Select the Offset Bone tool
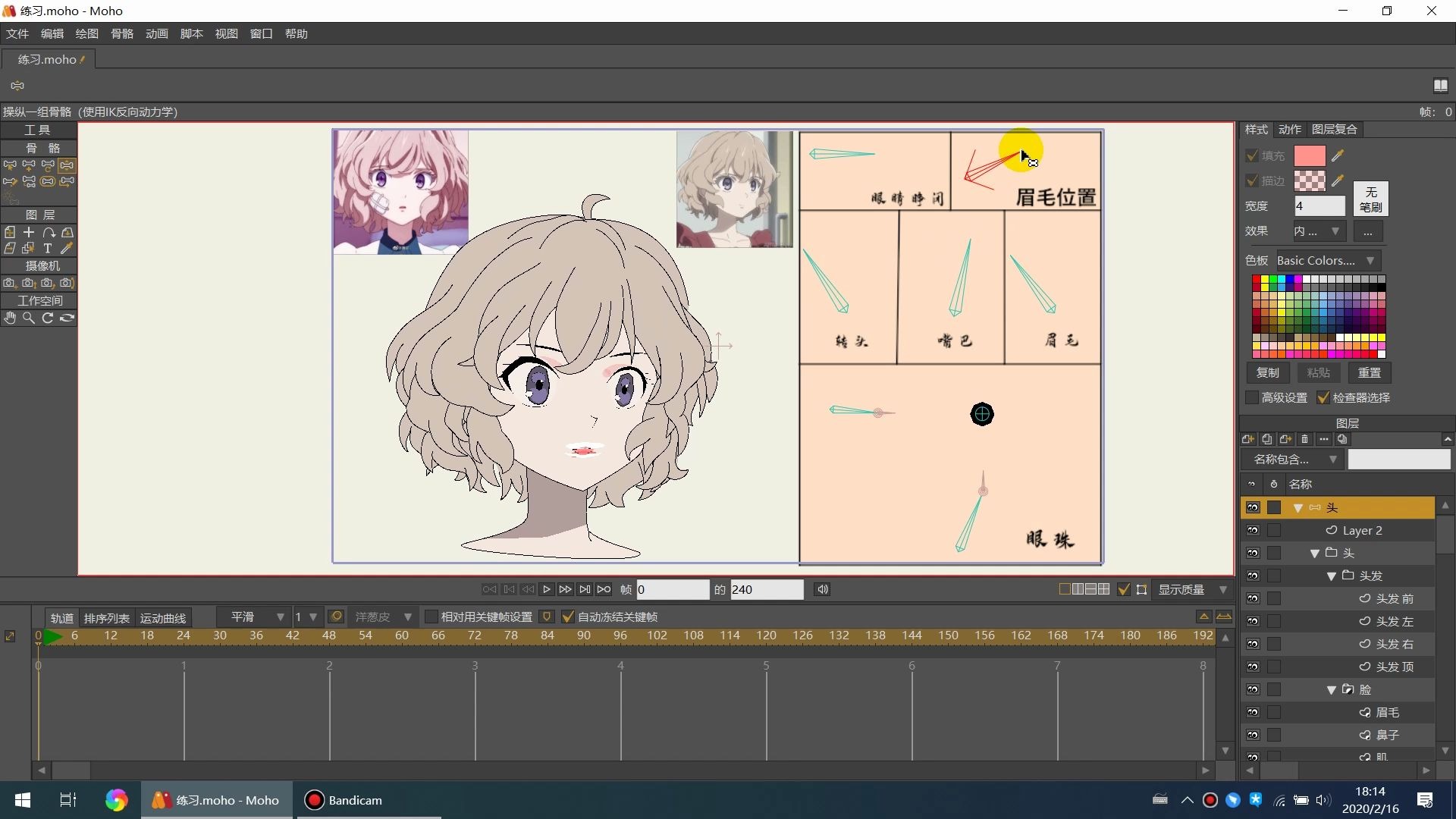The image size is (1456, 819). tap(67, 181)
